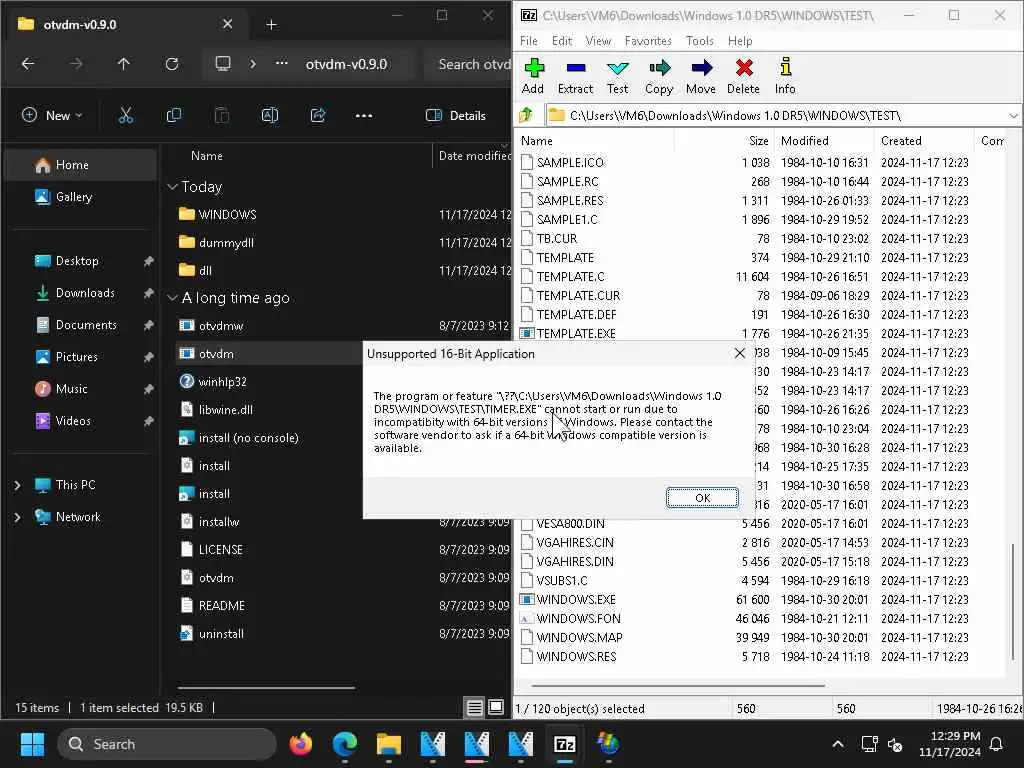Click the Explorer horizontal scrollbar
Screen dimensions: 1024x768
tap(266, 688)
